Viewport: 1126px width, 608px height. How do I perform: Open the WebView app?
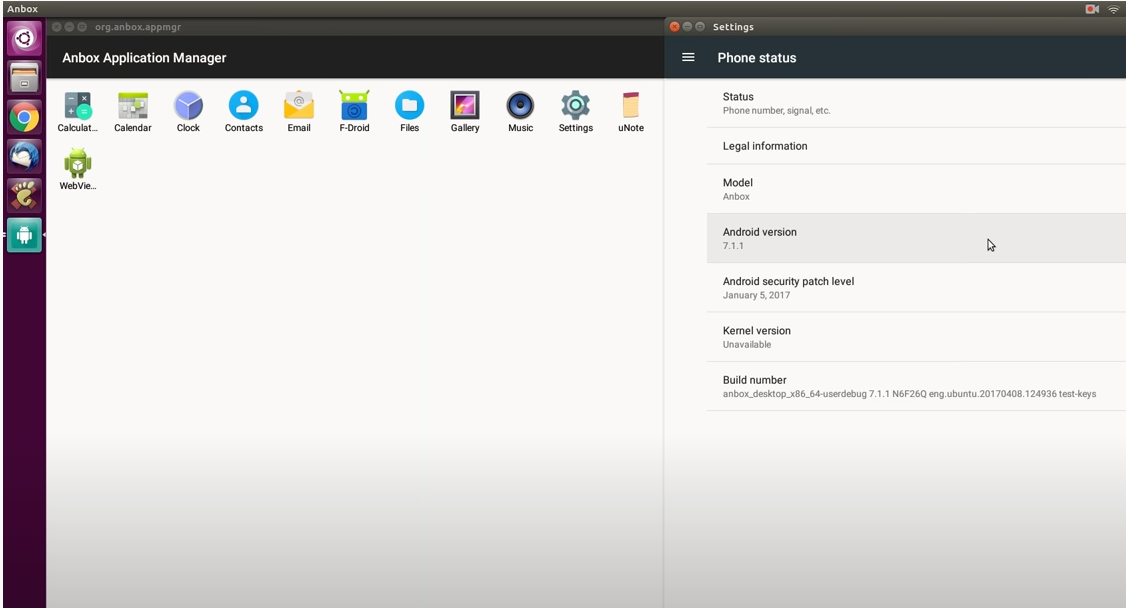coord(77,165)
